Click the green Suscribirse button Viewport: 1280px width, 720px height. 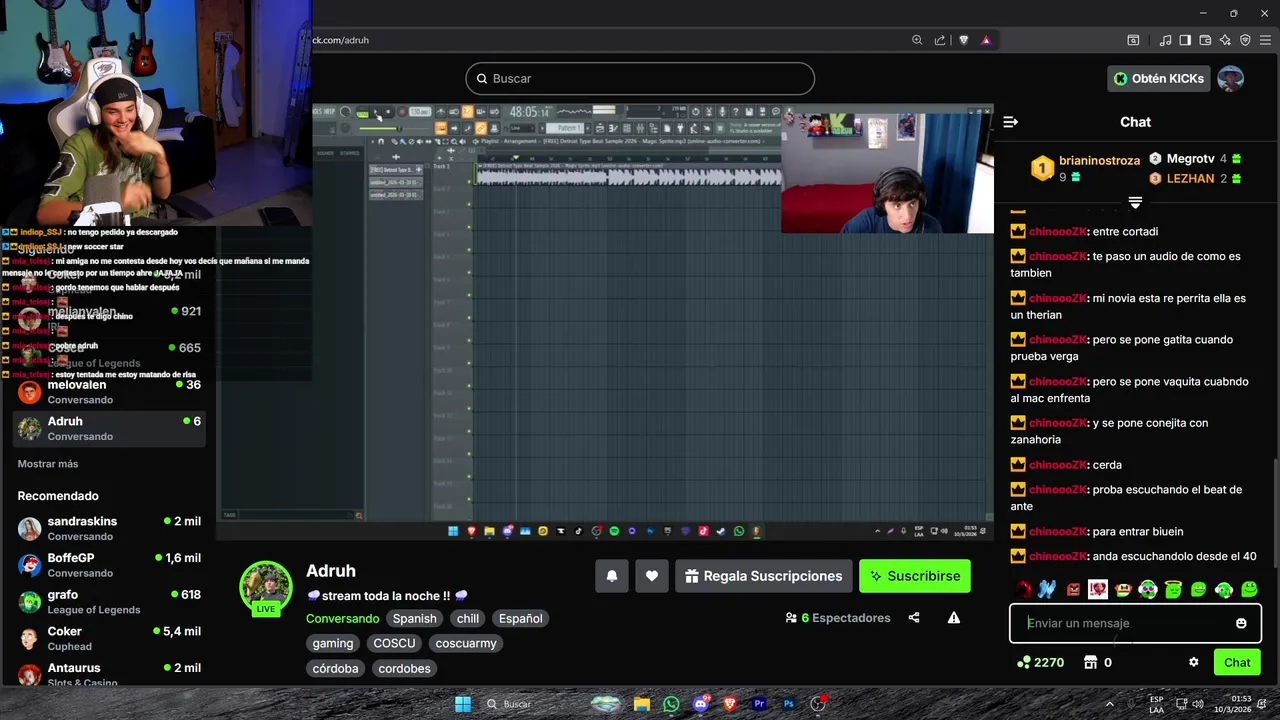pos(915,576)
